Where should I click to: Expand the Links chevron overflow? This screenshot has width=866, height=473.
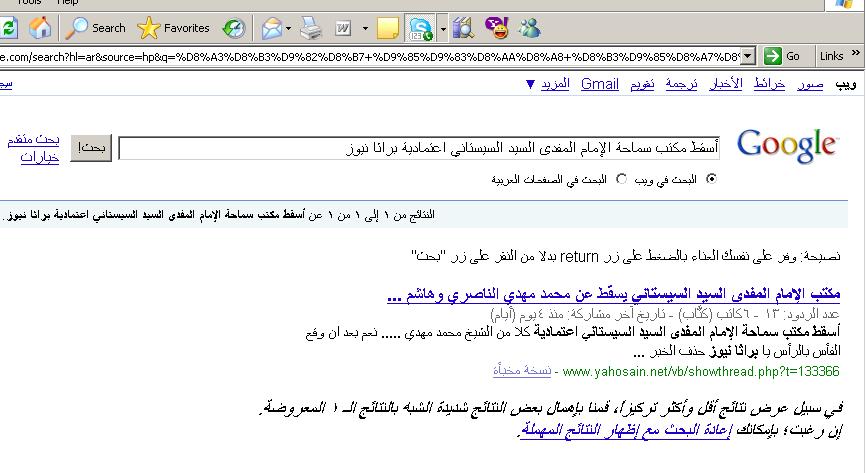(856, 53)
